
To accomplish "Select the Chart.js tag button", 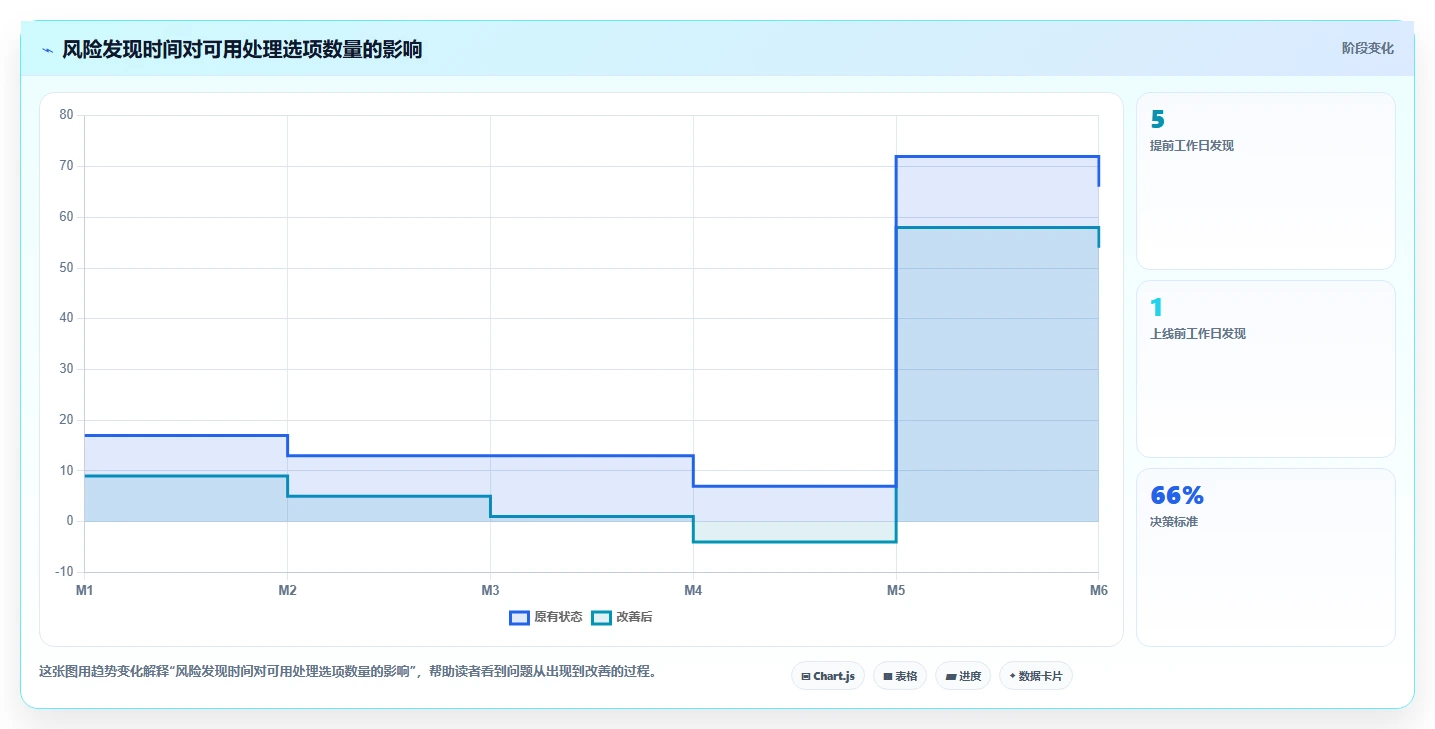I will click(x=828, y=676).
